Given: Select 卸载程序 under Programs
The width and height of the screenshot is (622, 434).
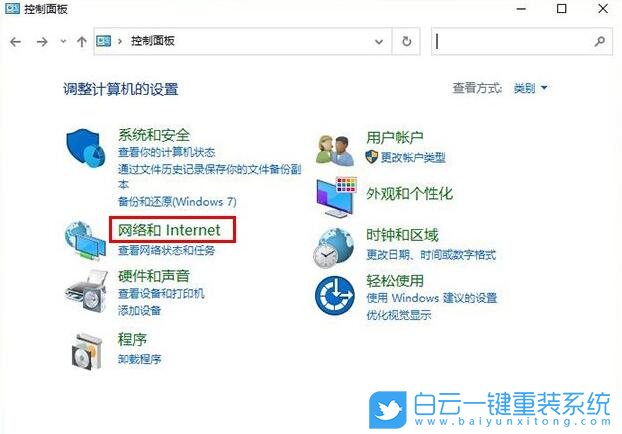Looking at the screenshot, I should 139,358.
